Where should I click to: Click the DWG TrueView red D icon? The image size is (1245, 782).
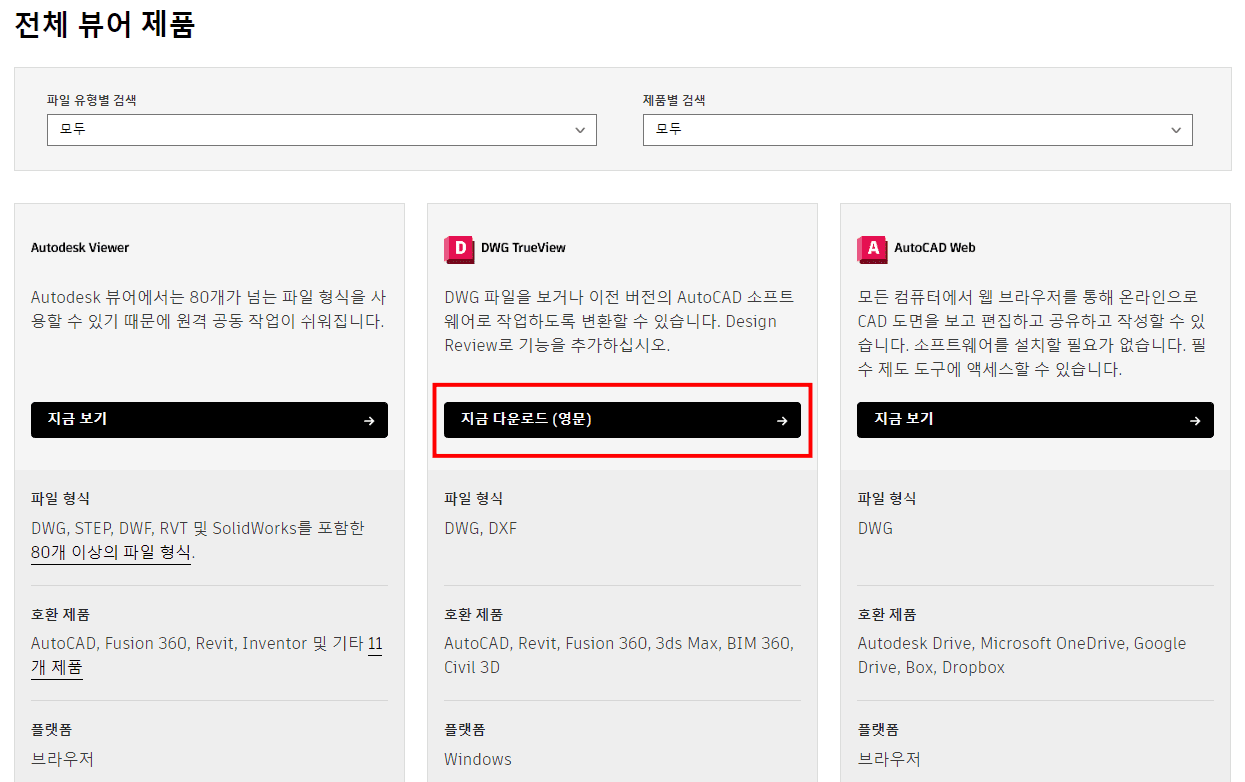[459, 249]
